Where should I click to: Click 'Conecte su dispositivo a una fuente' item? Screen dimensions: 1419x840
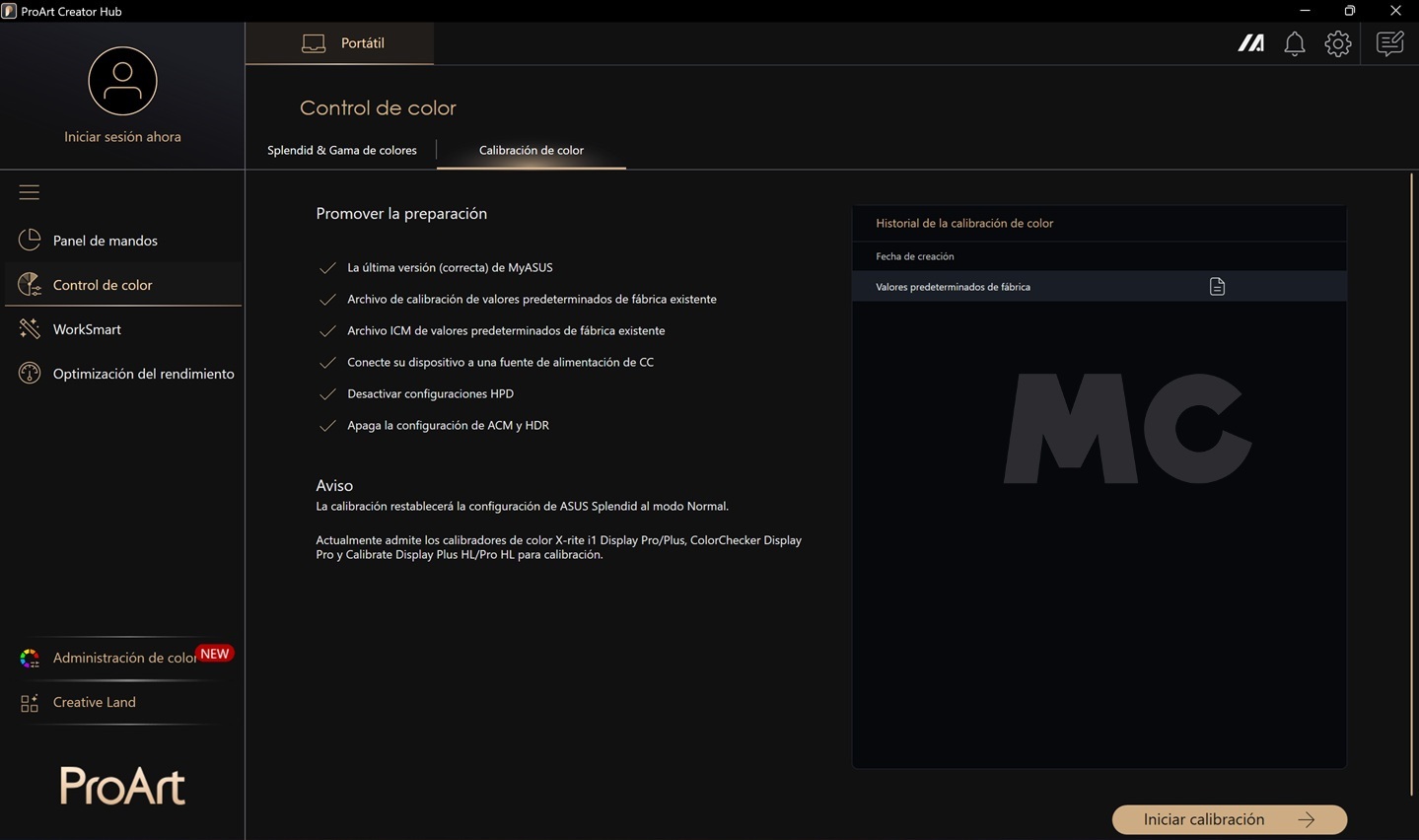coord(500,362)
